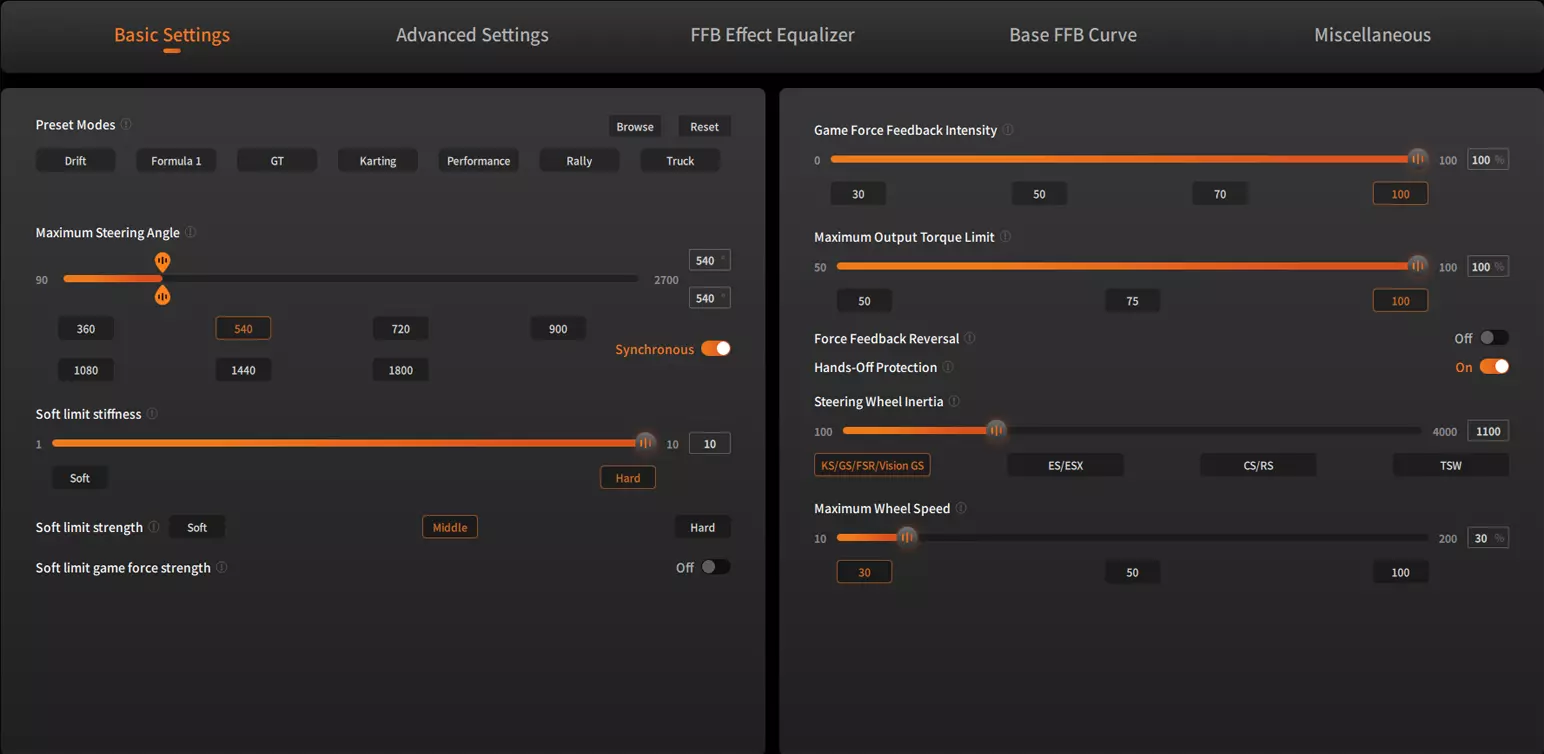Click info icon next to Maximum Output Torque Limit
The image size is (1544, 754).
click(x=1005, y=237)
